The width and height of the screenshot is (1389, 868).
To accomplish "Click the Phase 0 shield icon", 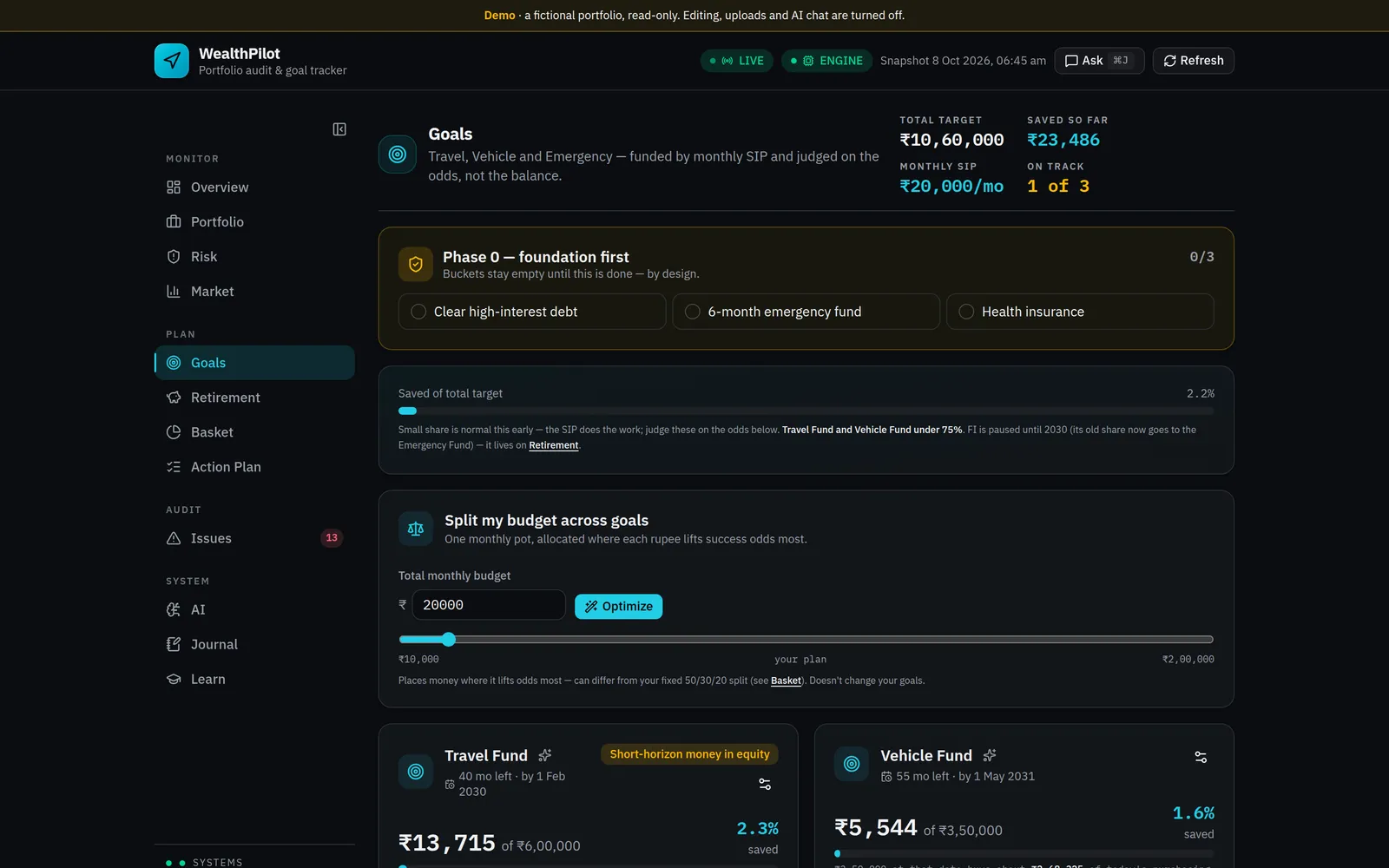I will click(x=416, y=265).
